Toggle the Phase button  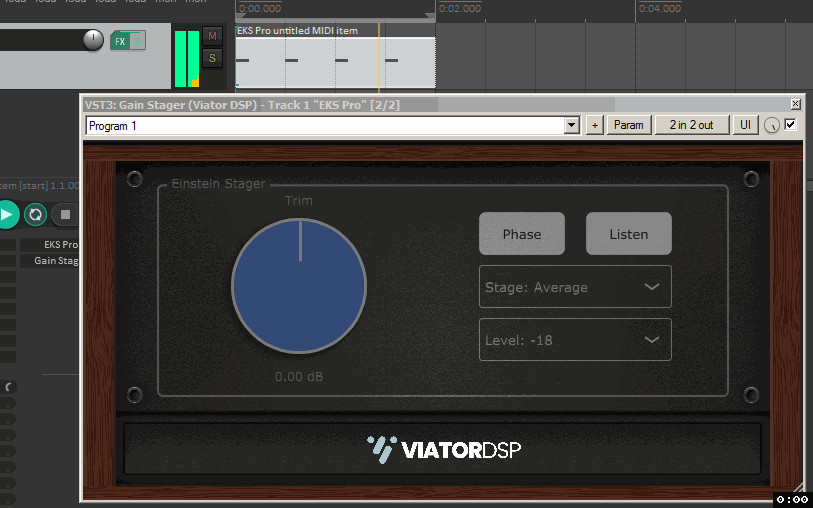click(x=522, y=234)
